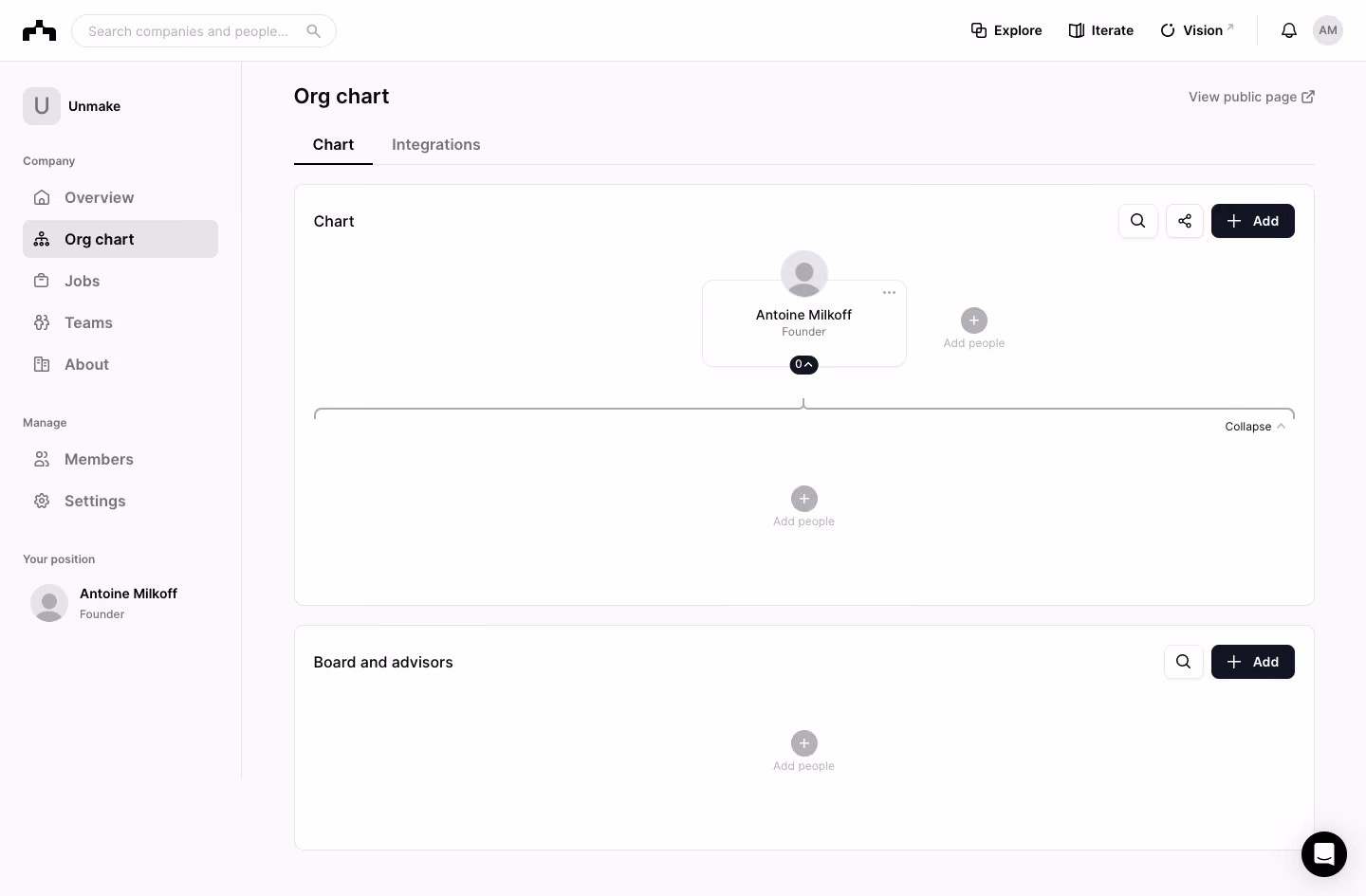Collapse the org chart tree
This screenshot has height=896, width=1366.
click(x=1255, y=427)
